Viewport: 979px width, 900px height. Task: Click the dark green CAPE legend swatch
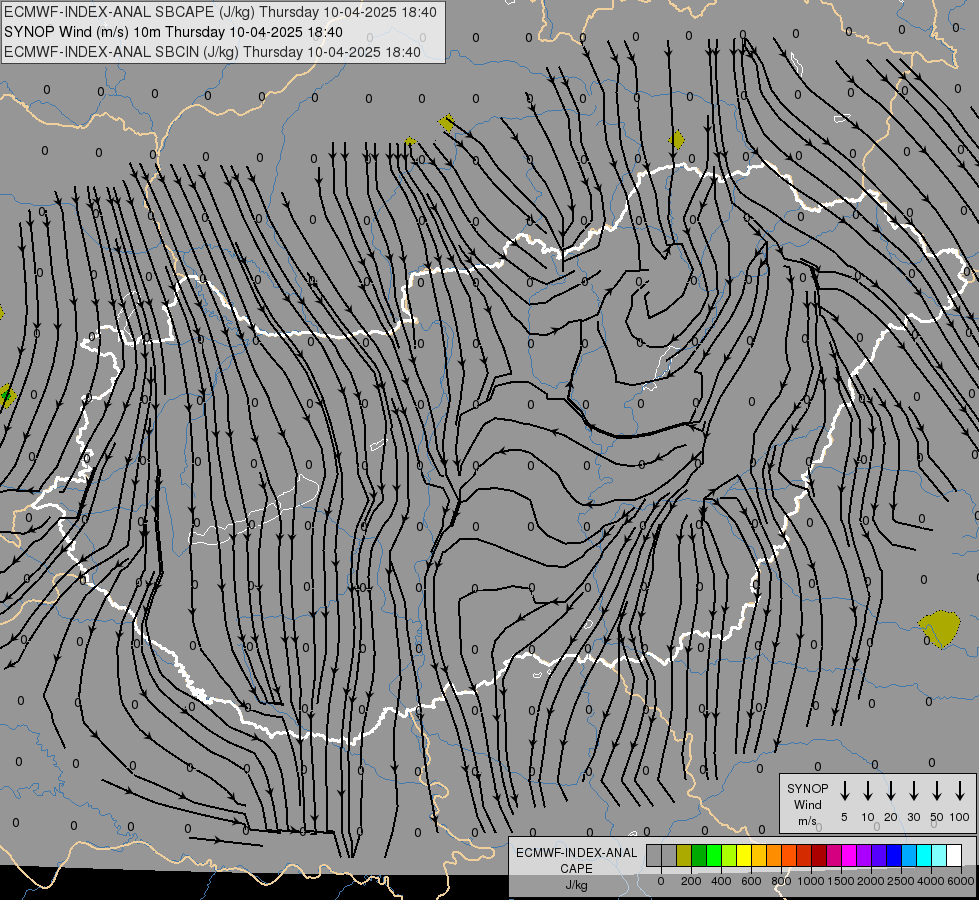(699, 855)
